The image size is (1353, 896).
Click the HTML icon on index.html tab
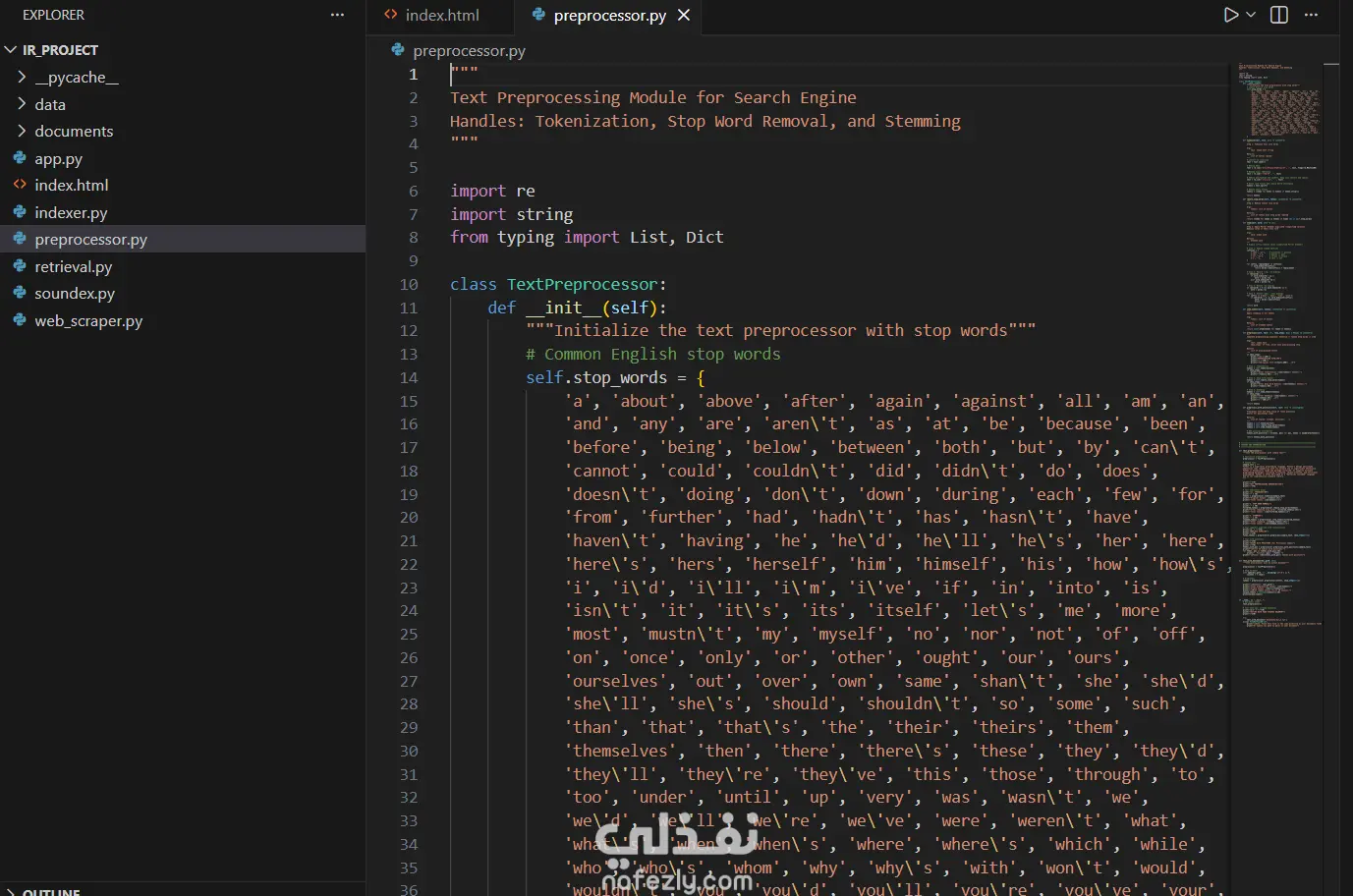pyautogui.click(x=391, y=15)
